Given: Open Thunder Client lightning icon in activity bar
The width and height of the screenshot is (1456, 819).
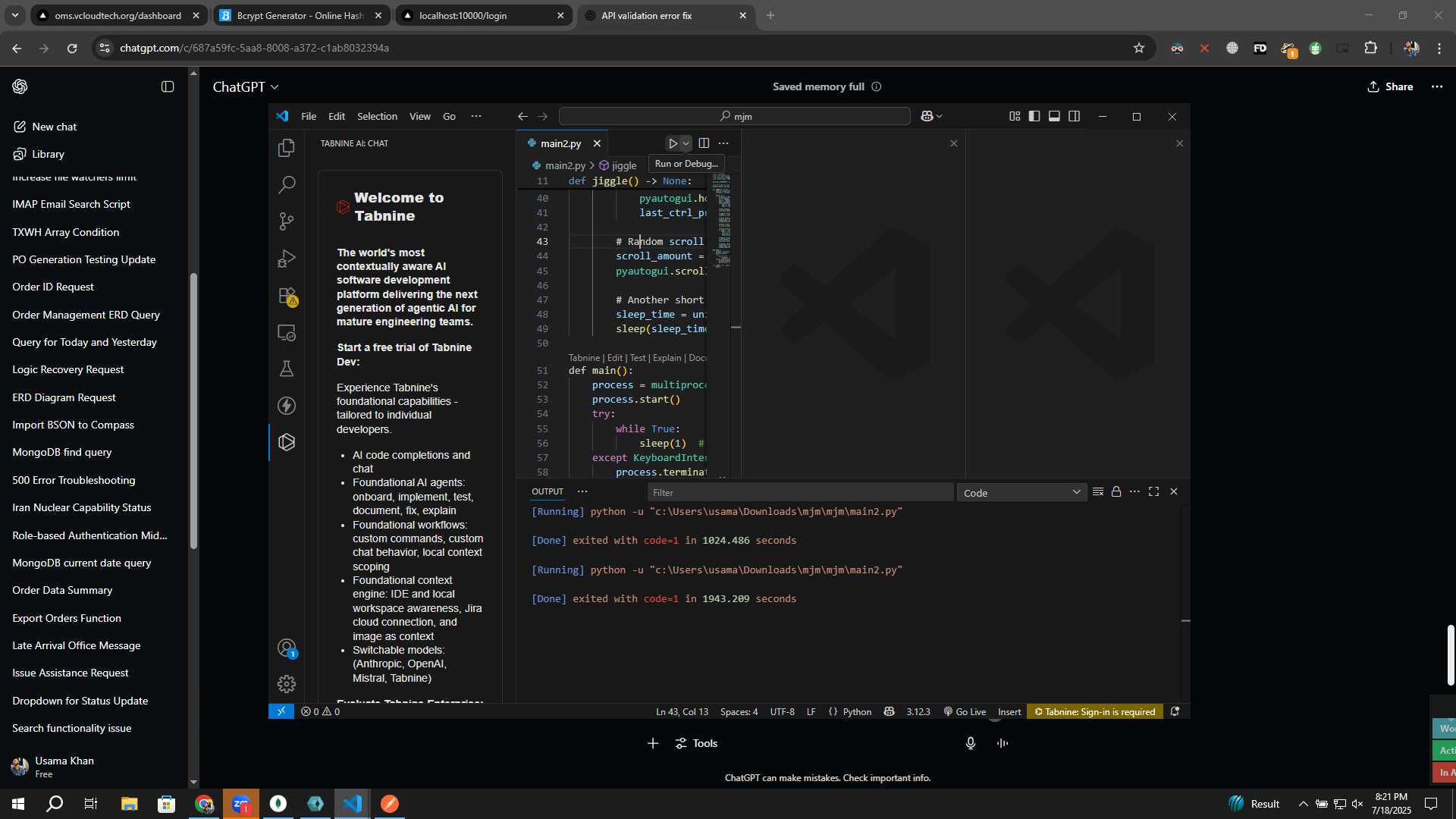Looking at the screenshot, I should click(287, 406).
